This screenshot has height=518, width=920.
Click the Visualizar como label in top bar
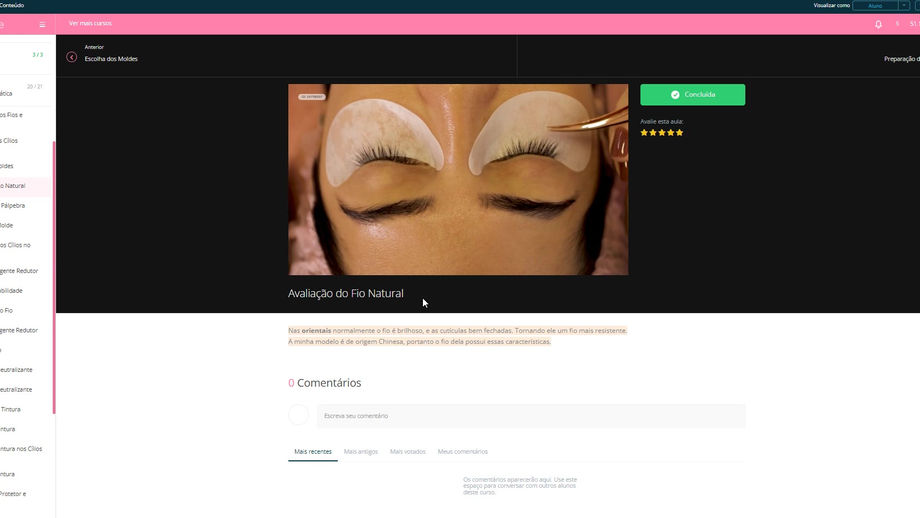click(831, 5)
